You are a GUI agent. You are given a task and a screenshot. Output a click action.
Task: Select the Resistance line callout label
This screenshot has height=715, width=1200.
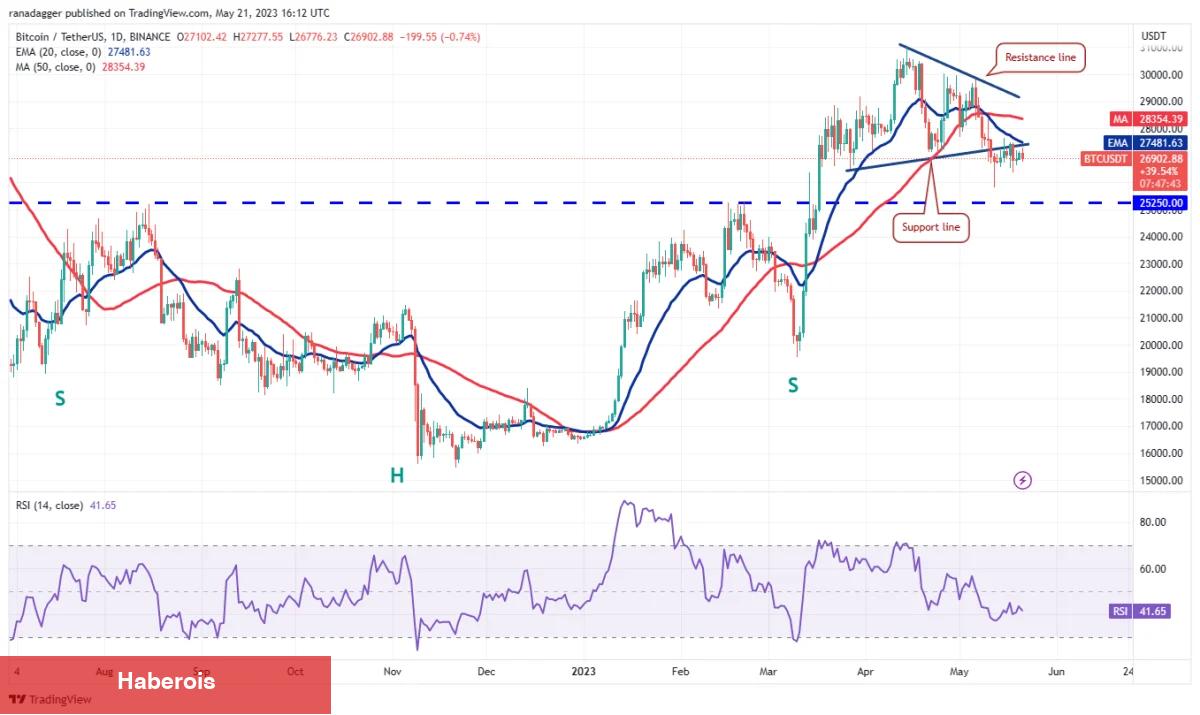click(x=1040, y=58)
